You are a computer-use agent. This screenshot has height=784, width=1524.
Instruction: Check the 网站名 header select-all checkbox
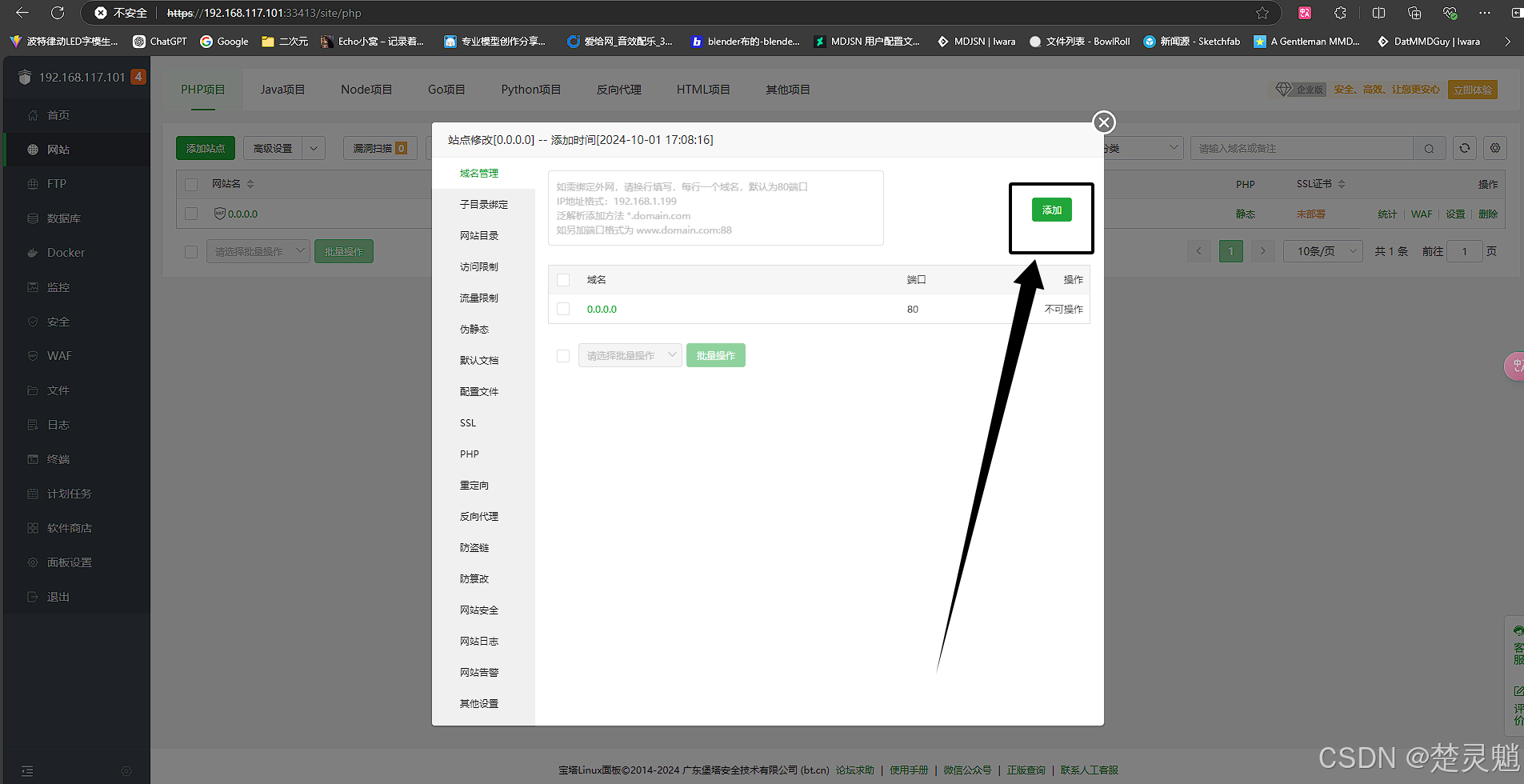(x=191, y=185)
